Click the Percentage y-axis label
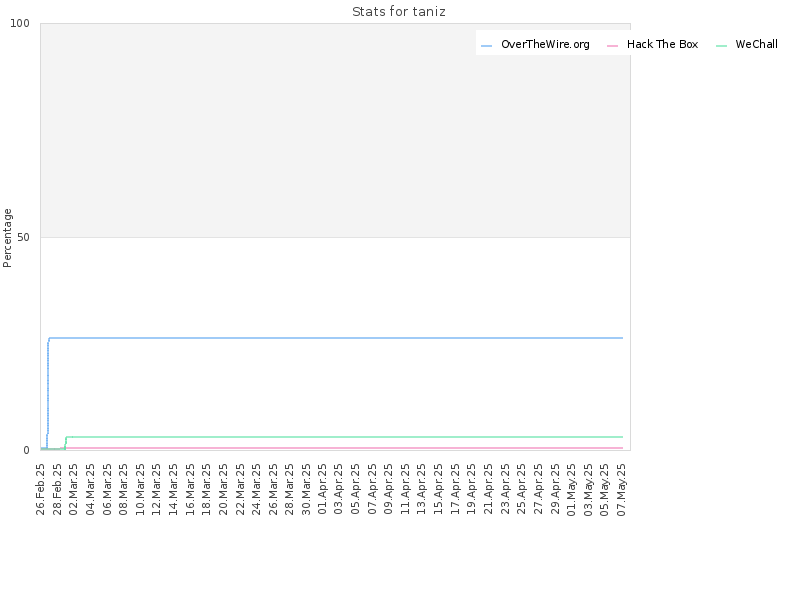800x600 pixels. [7, 238]
